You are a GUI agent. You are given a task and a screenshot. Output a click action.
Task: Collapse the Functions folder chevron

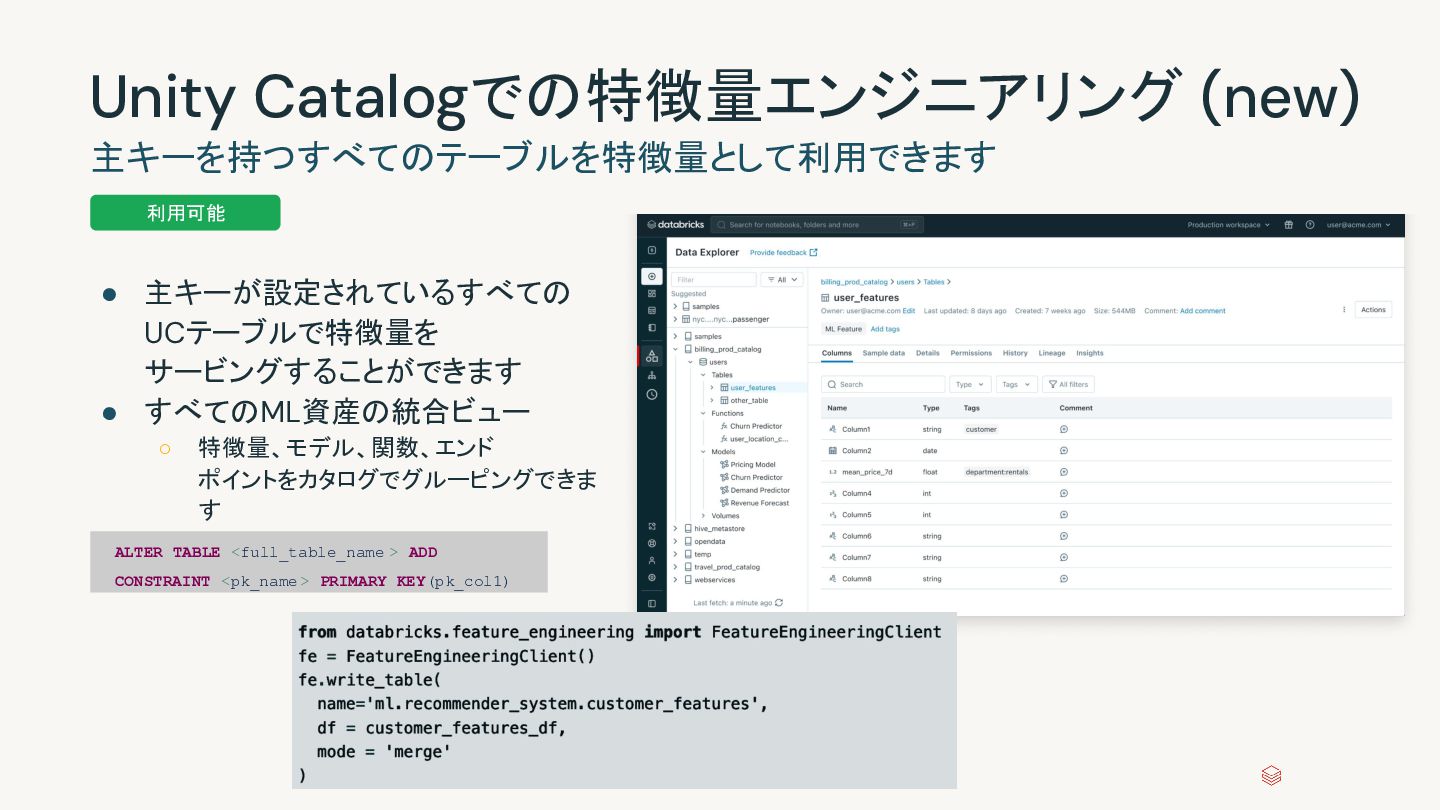[703, 413]
